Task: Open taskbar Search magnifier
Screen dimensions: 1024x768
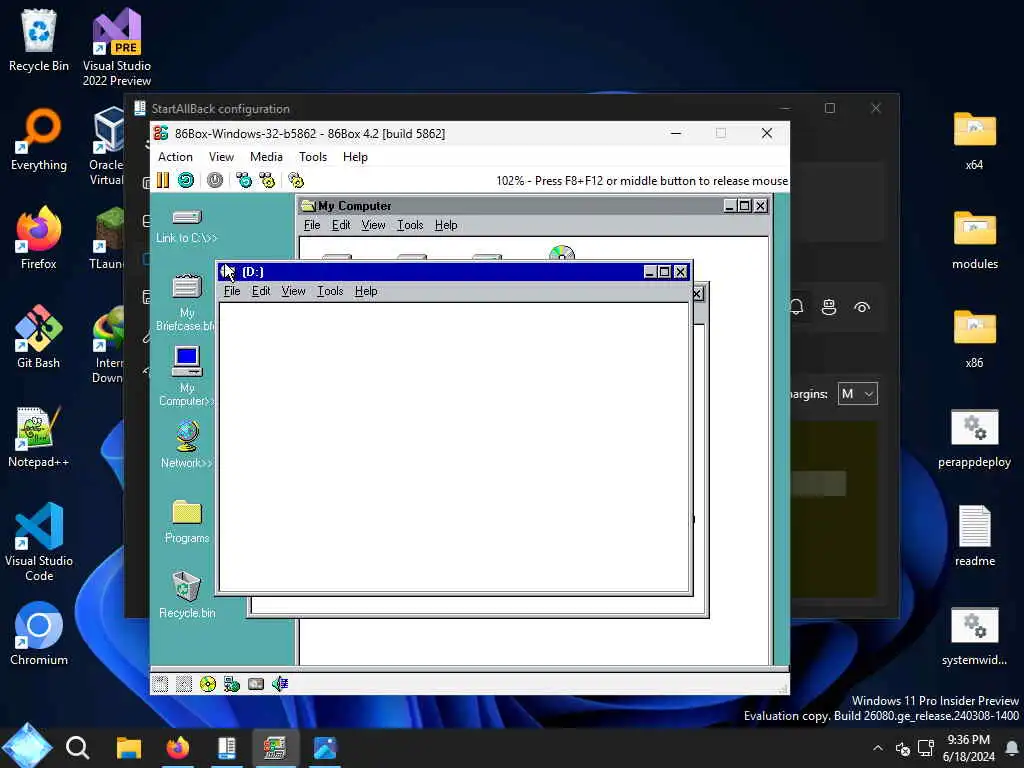Action: [78, 747]
